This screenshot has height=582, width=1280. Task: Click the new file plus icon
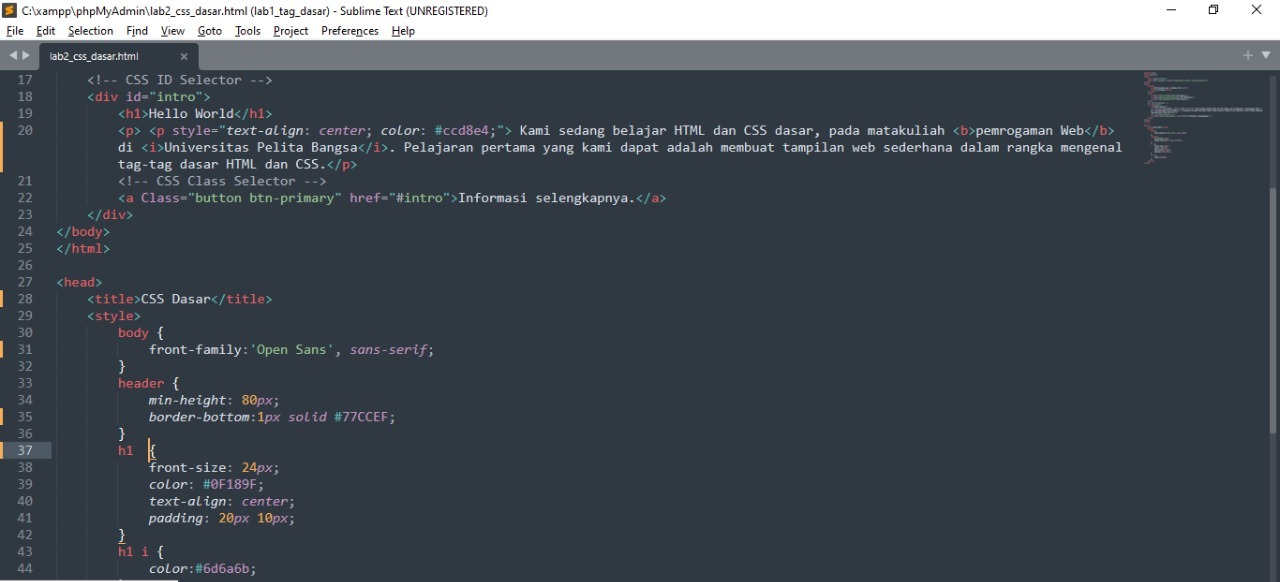tap(1247, 56)
